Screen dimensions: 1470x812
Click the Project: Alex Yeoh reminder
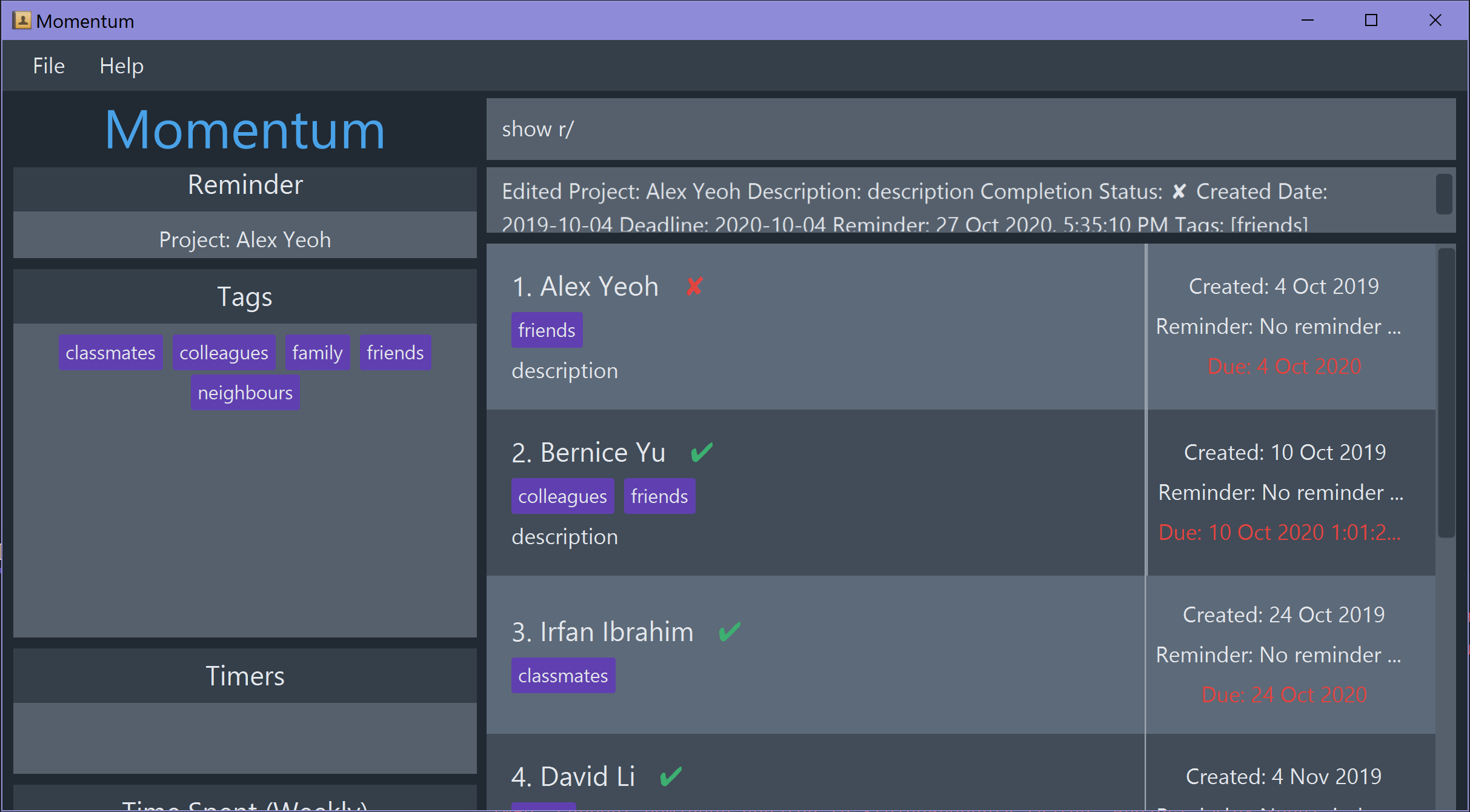[245, 240]
